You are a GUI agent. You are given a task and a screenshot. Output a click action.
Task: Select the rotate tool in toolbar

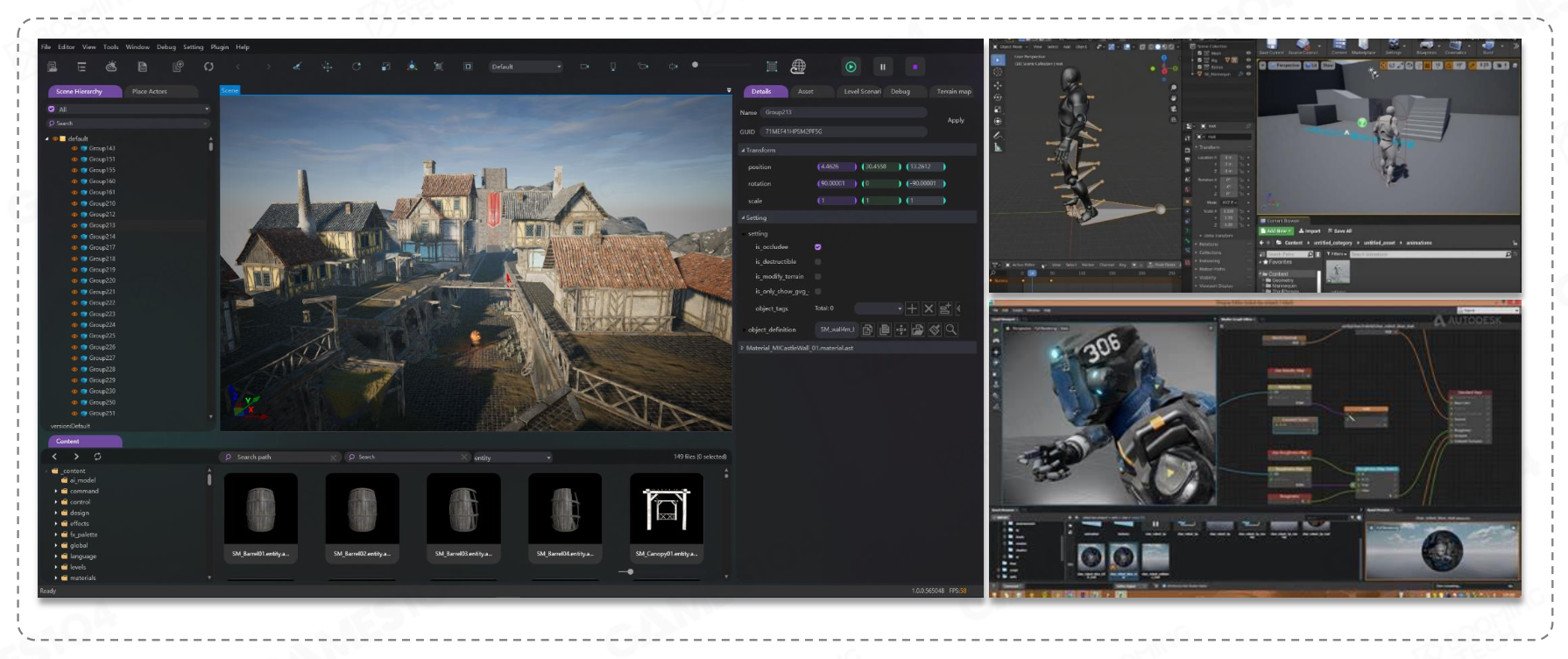click(x=357, y=67)
